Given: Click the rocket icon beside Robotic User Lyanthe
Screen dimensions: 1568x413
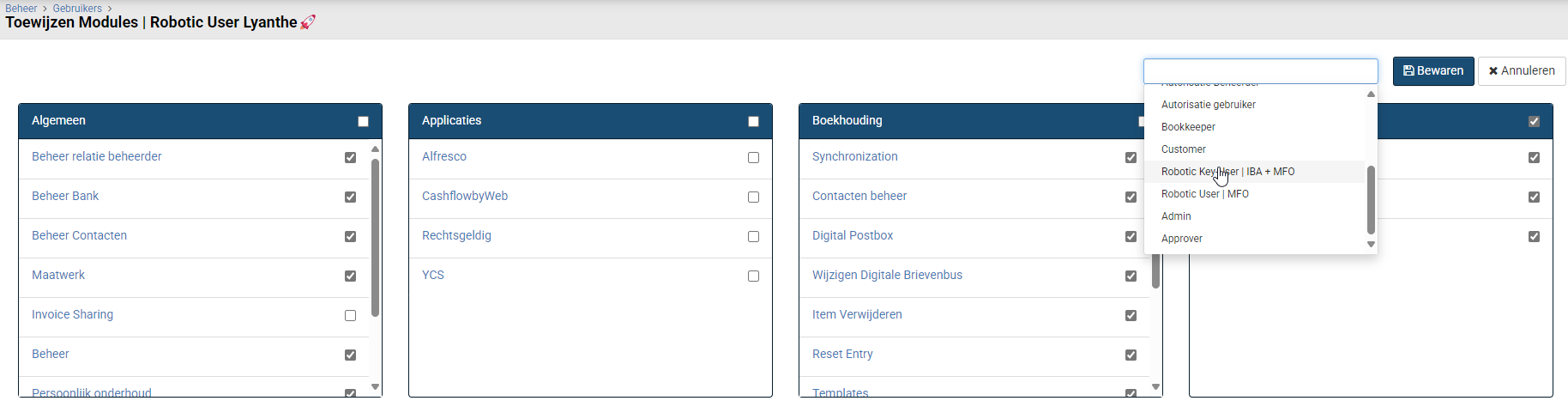Looking at the screenshot, I should point(308,22).
